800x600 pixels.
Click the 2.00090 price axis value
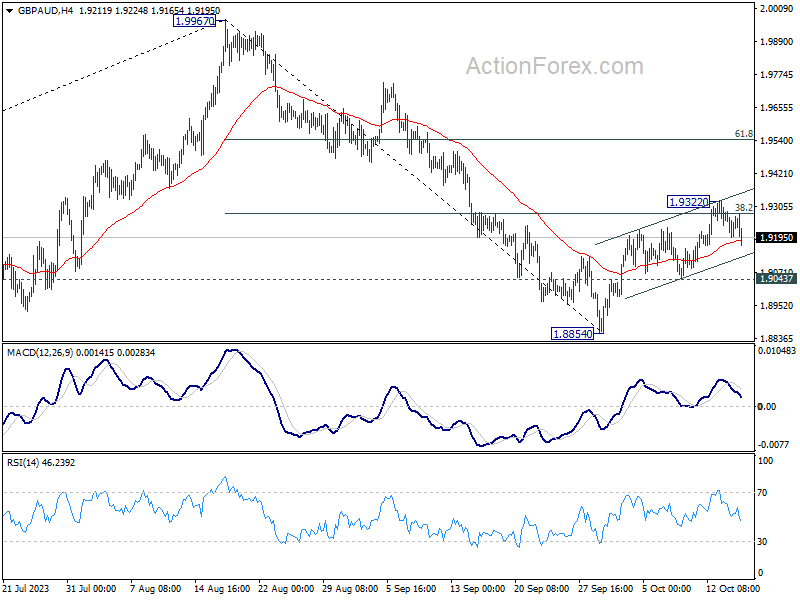click(x=777, y=9)
